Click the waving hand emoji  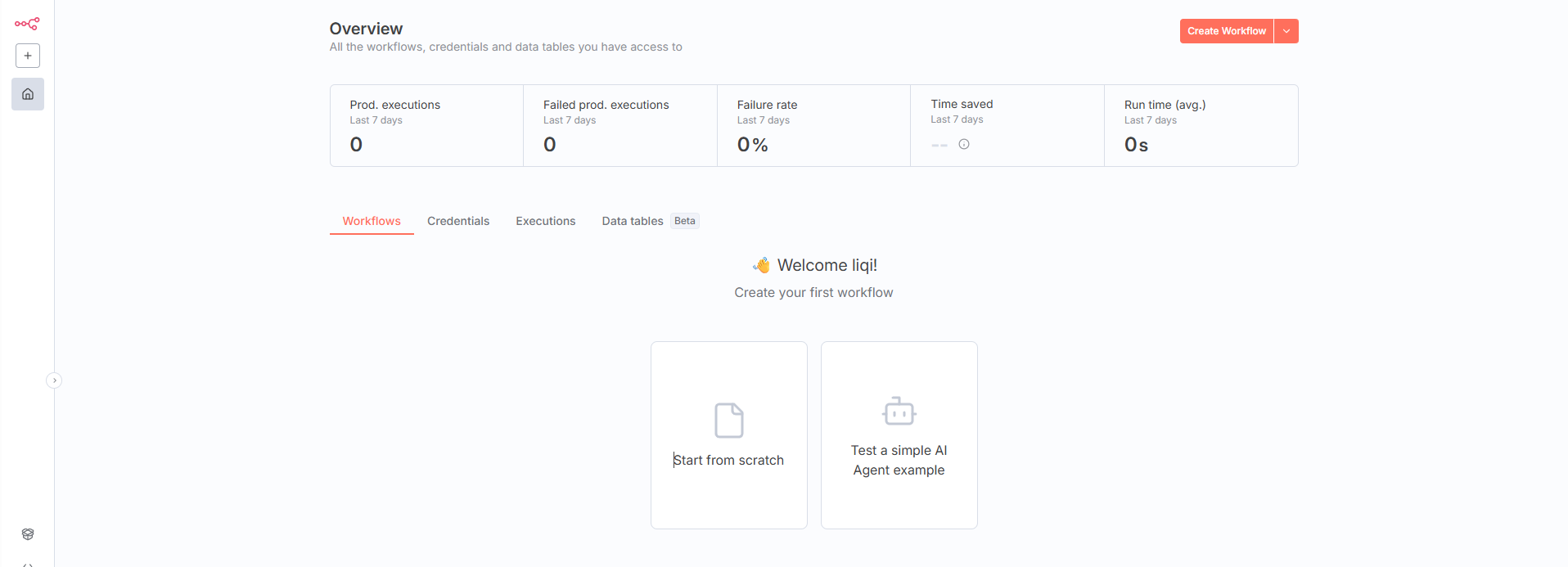[x=761, y=265]
